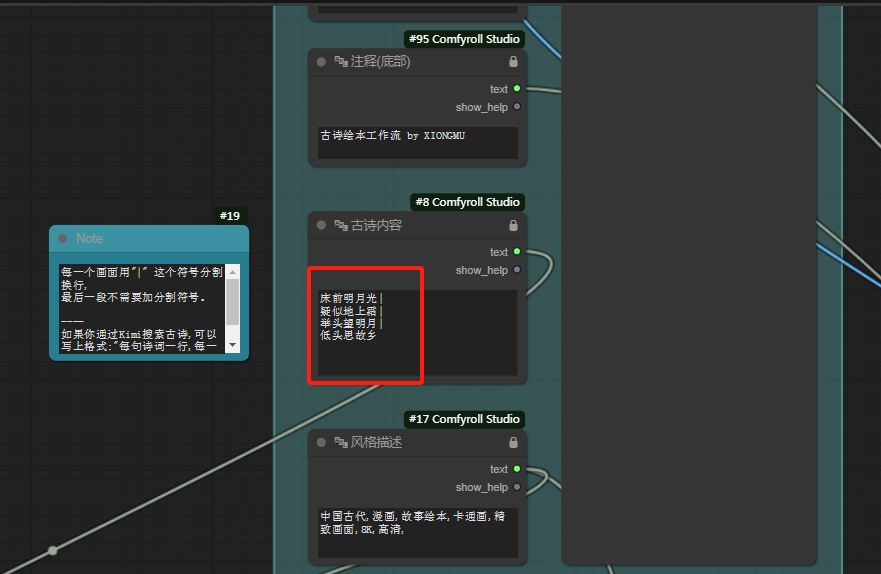Select the 注释(底部) node title
Viewport: 881px width, 574px height.
(x=380, y=61)
